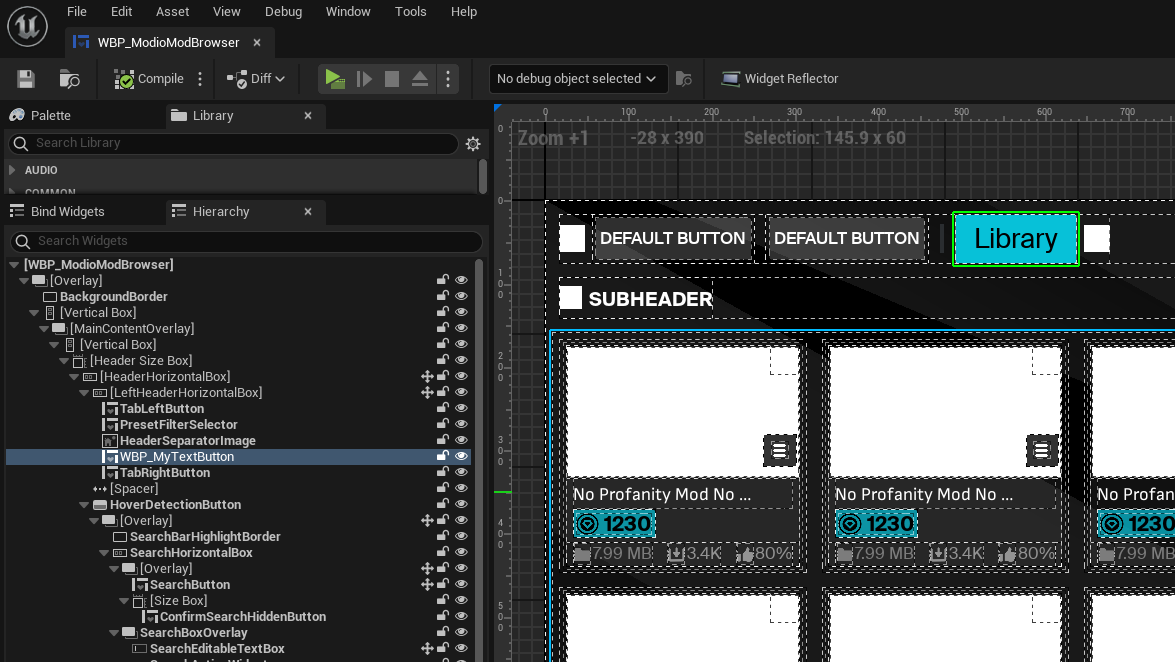
Task: Collapse the HoverDetectionButton tree node
Action: click(x=84, y=505)
